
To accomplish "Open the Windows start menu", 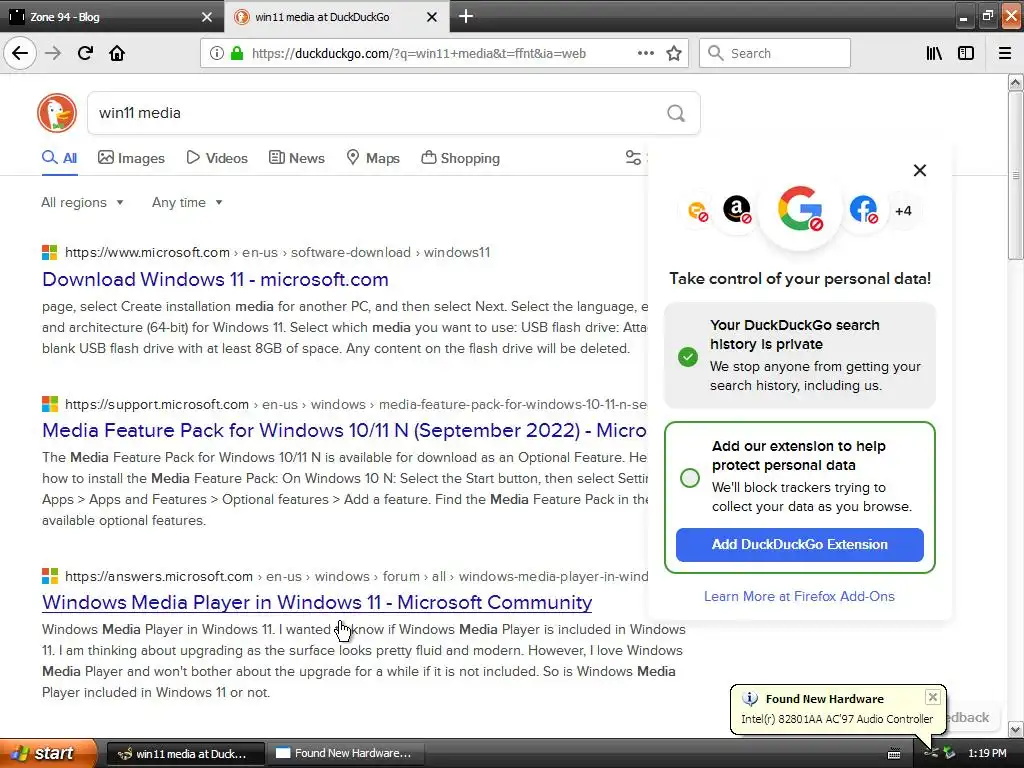I will [48, 753].
